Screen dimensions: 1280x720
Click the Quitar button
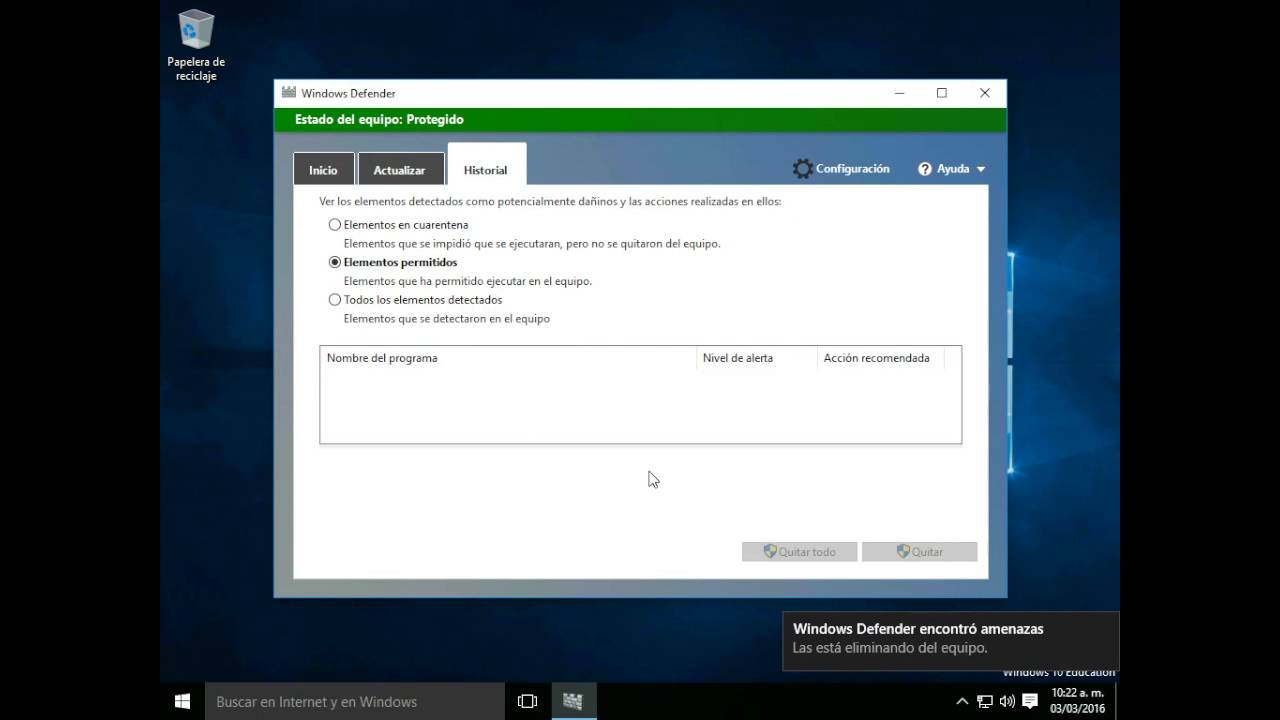click(x=920, y=552)
